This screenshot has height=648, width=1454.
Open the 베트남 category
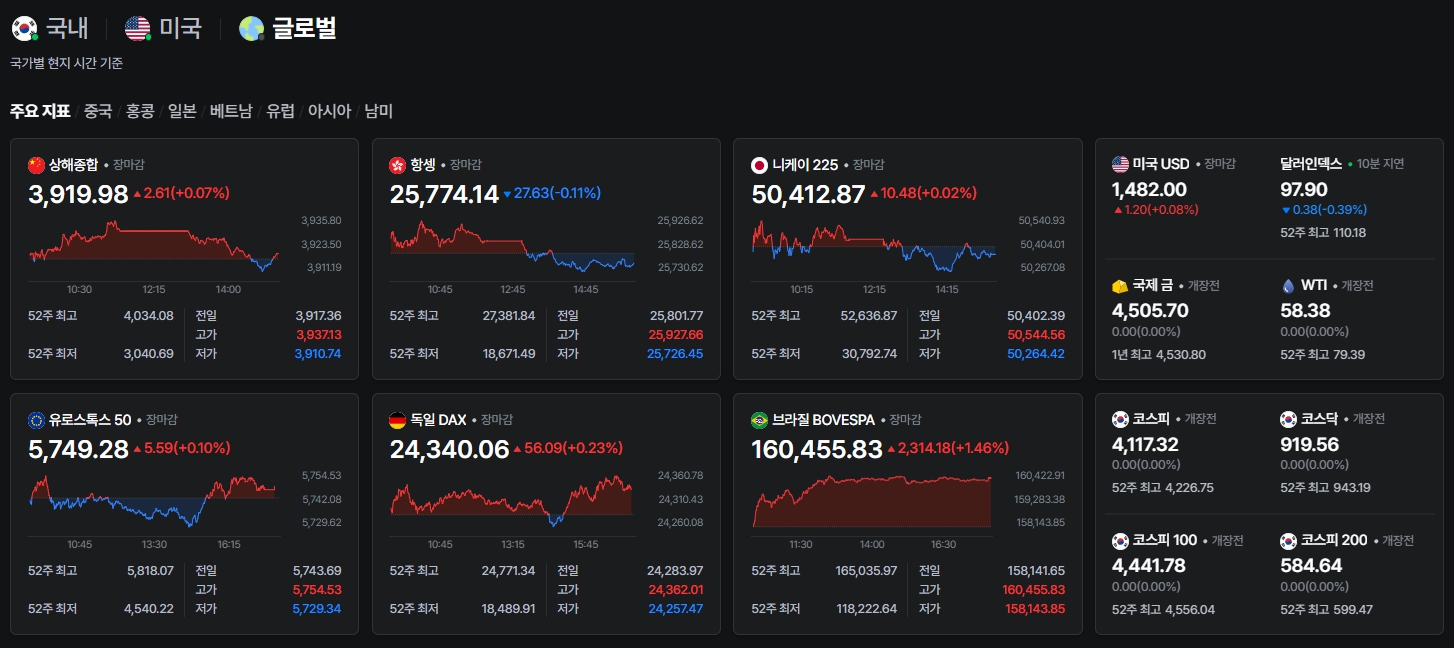(x=231, y=111)
